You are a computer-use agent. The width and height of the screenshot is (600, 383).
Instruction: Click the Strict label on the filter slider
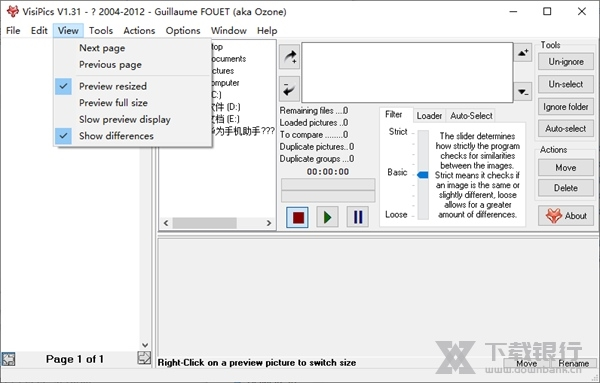[398, 132]
